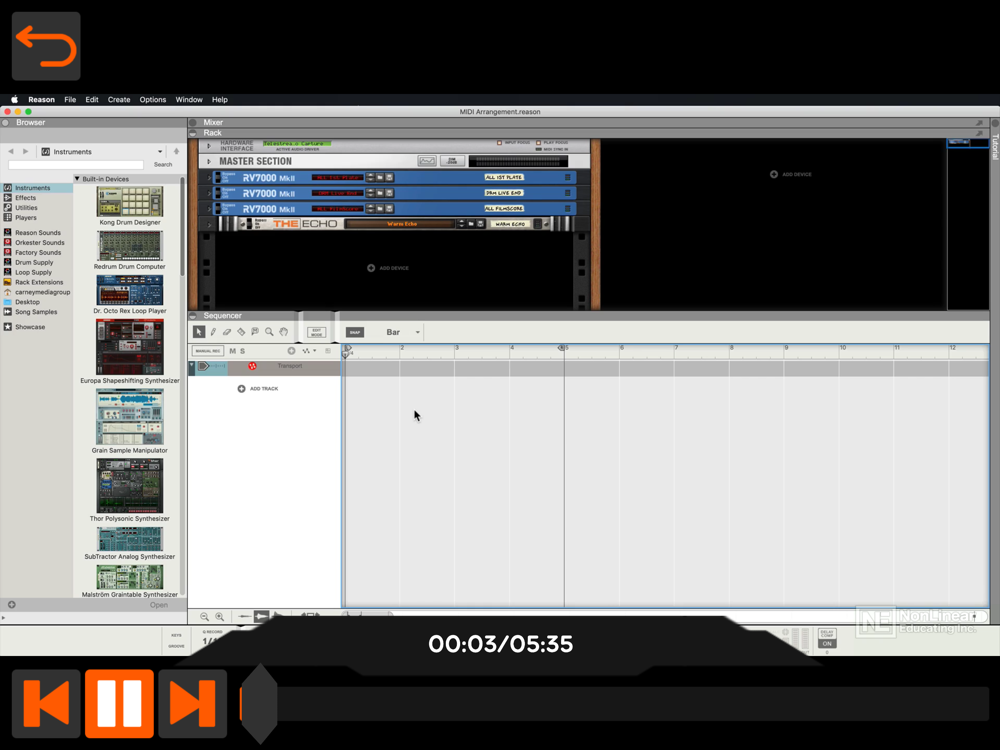The height and width of the screenshot is (750, 1000).
Task: Select the Magnify tool in sequencer
Action: [269, 332]
